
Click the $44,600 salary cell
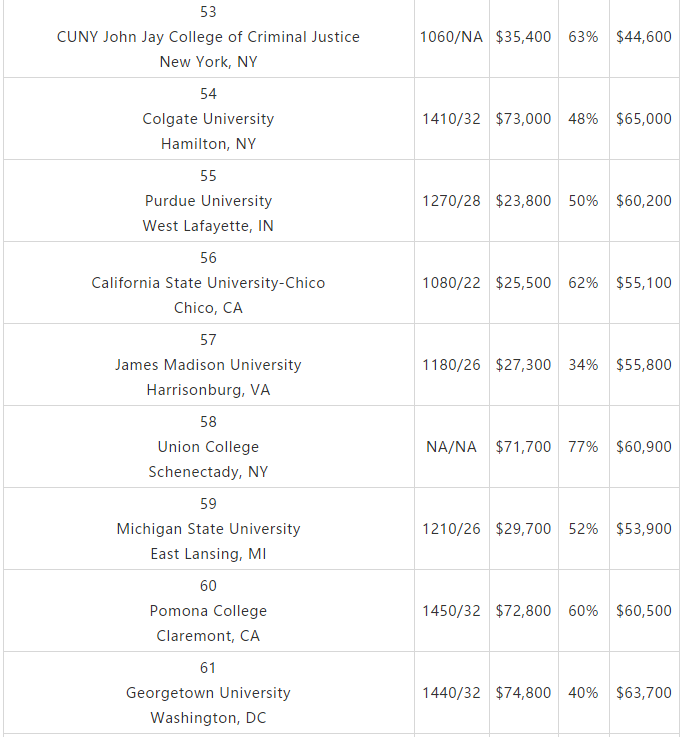pos(644,37)
